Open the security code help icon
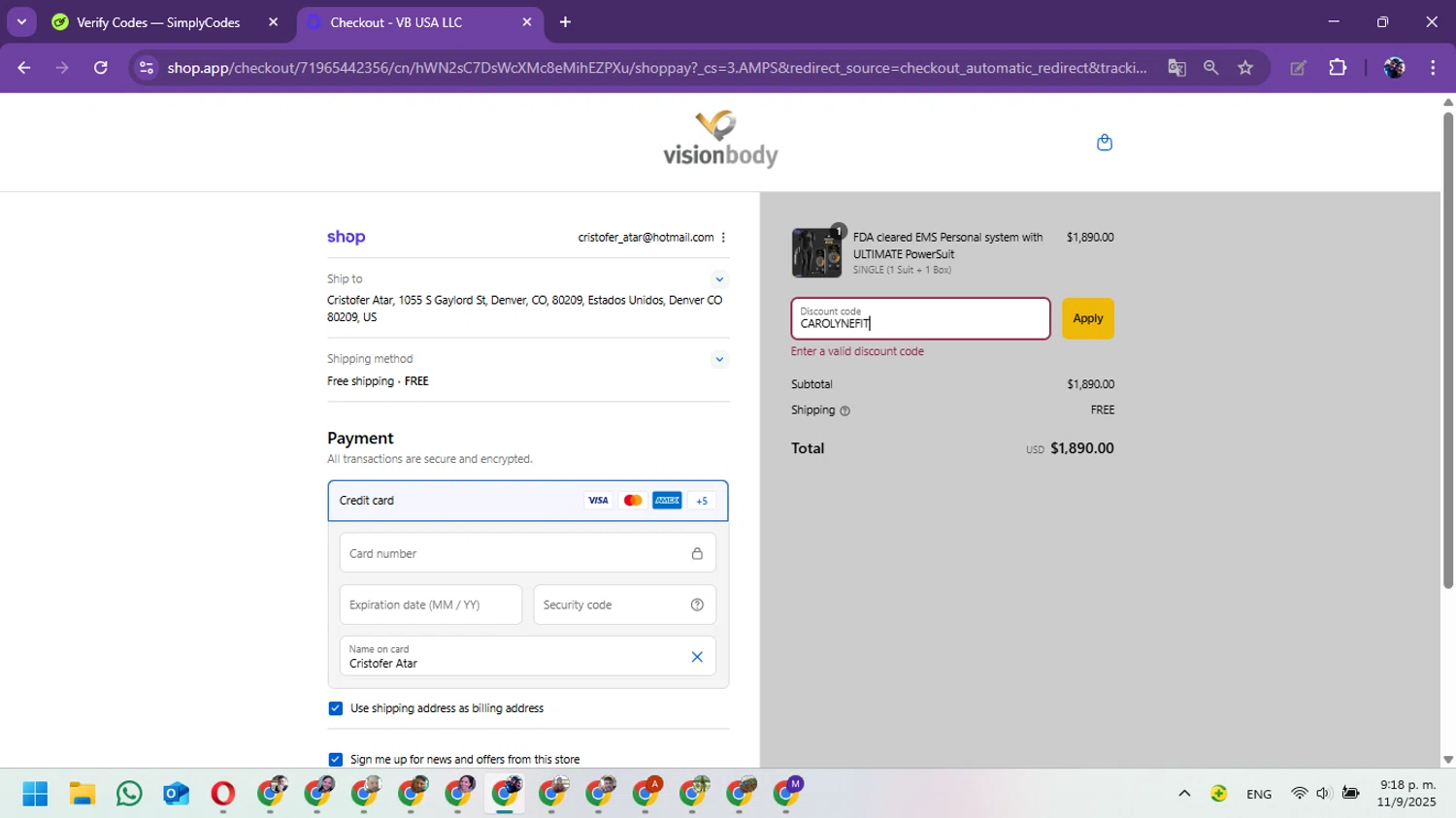The image size is (1456, 818). (x=697, y=605)
